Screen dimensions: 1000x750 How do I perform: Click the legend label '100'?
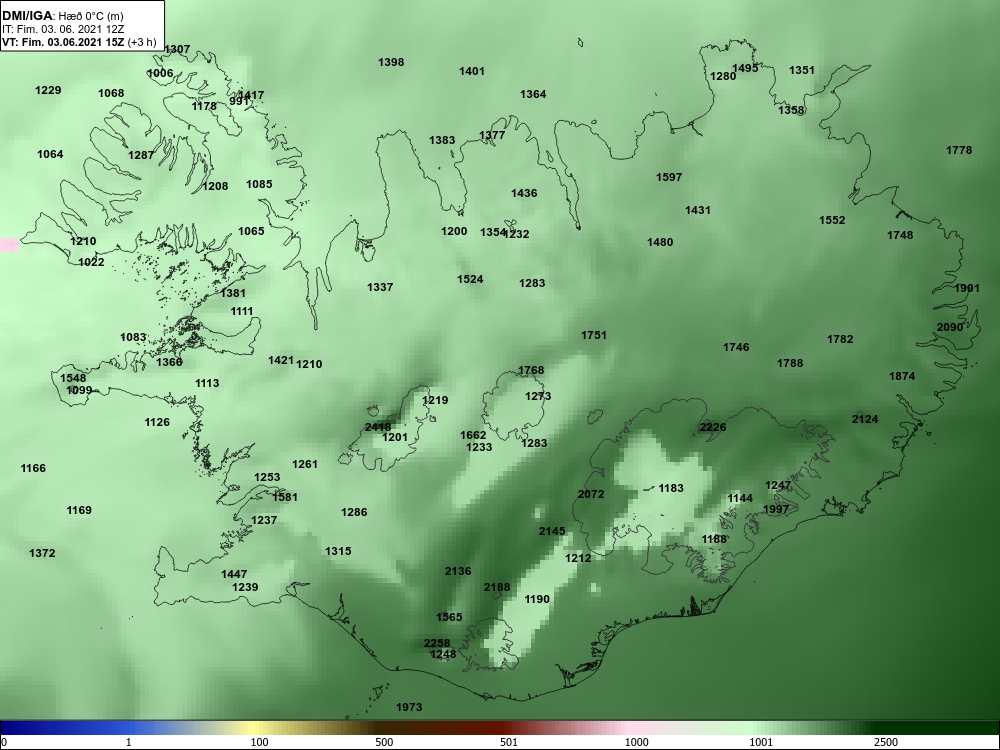pos(259,742)
